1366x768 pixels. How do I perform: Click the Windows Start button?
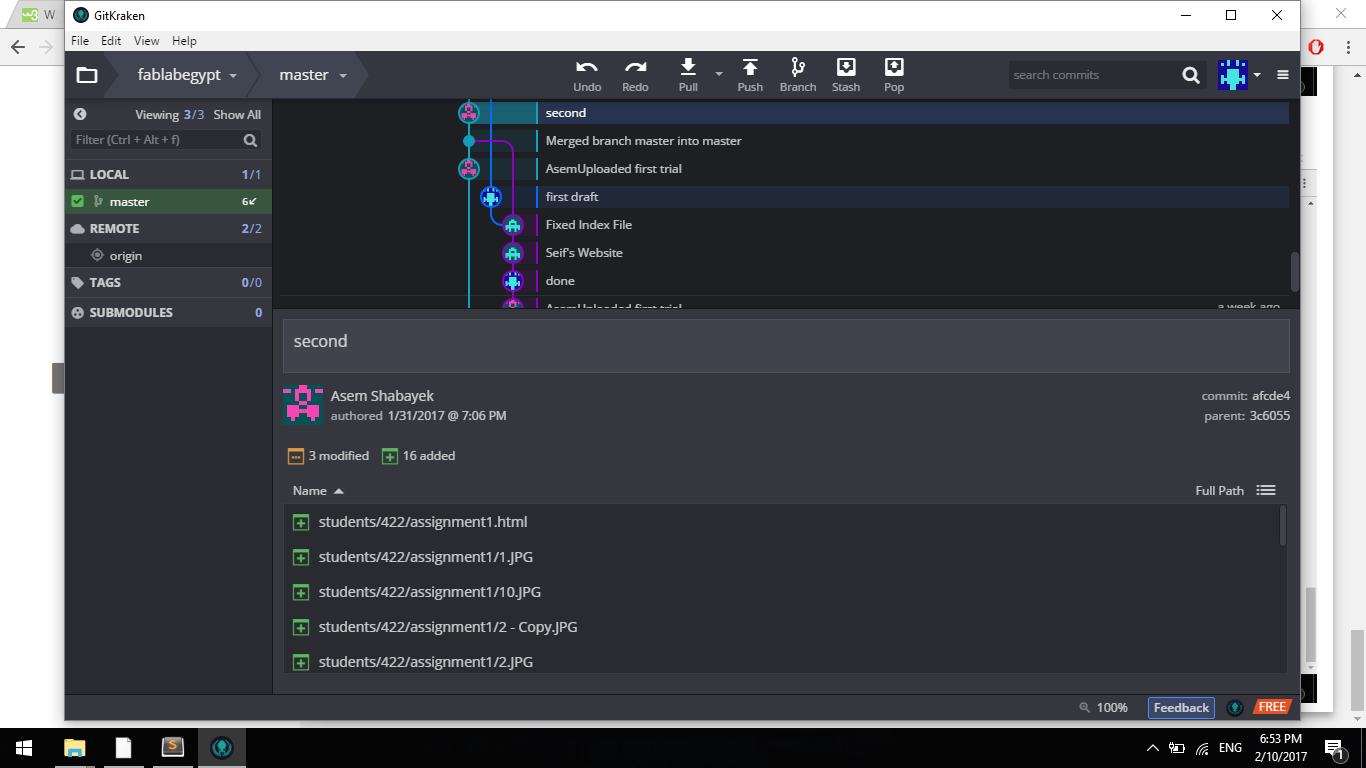point(24,747)
